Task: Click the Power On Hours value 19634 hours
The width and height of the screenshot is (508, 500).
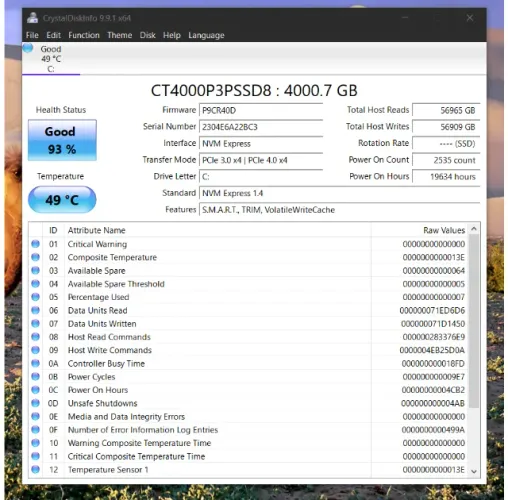Action: [x=446, y=177]
